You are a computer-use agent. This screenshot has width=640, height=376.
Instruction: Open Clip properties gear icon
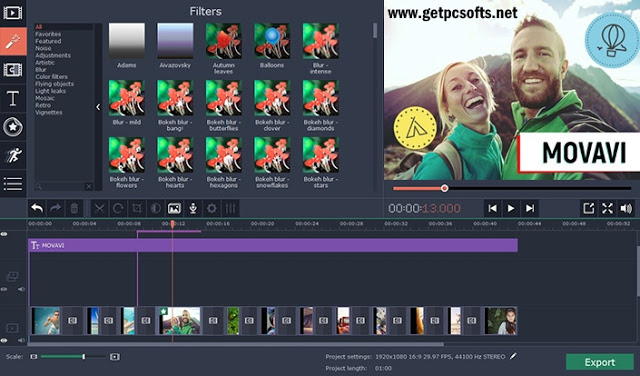pyautogui.click(x=212, y=209)
